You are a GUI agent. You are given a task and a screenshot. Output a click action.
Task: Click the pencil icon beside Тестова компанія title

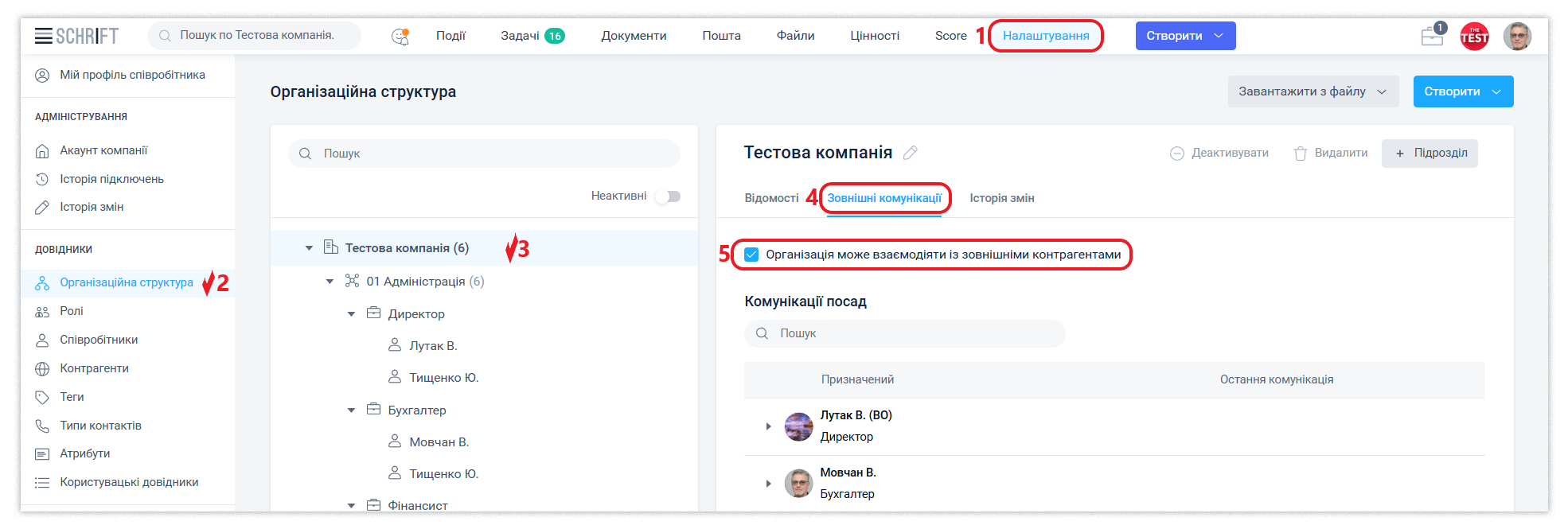coord(911,153)
